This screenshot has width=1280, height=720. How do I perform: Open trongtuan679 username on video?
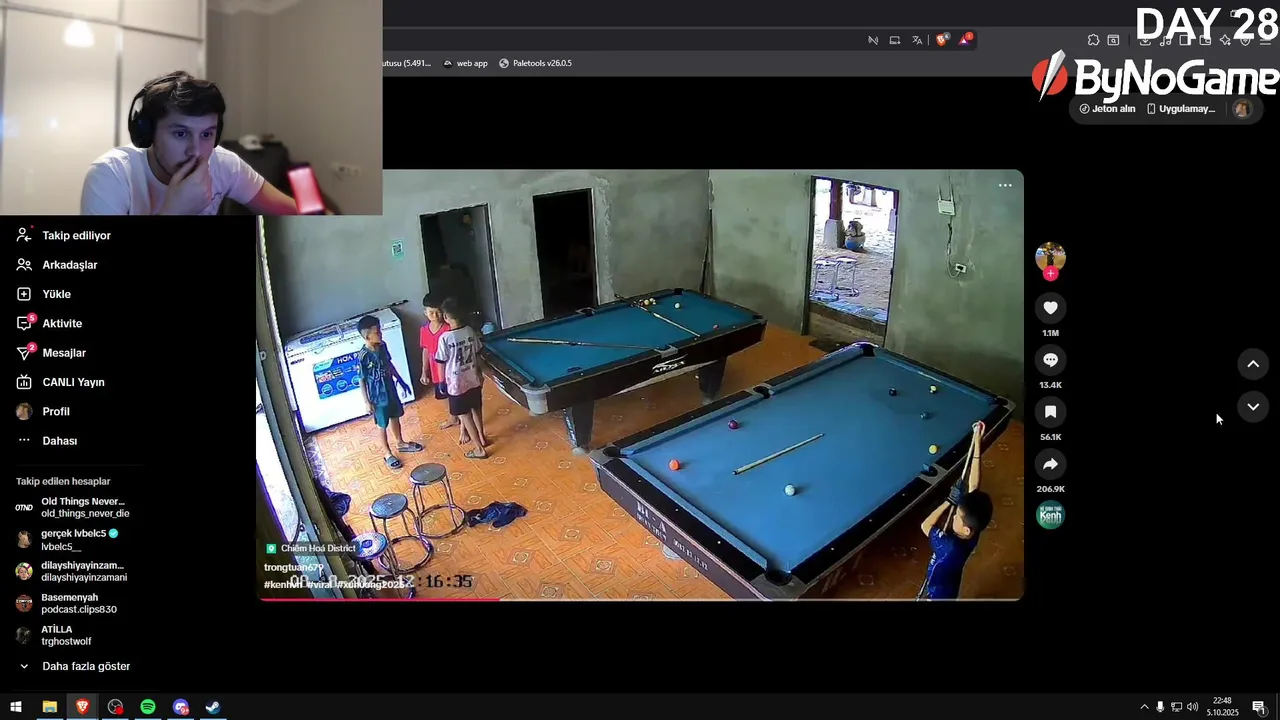(293, 567)
